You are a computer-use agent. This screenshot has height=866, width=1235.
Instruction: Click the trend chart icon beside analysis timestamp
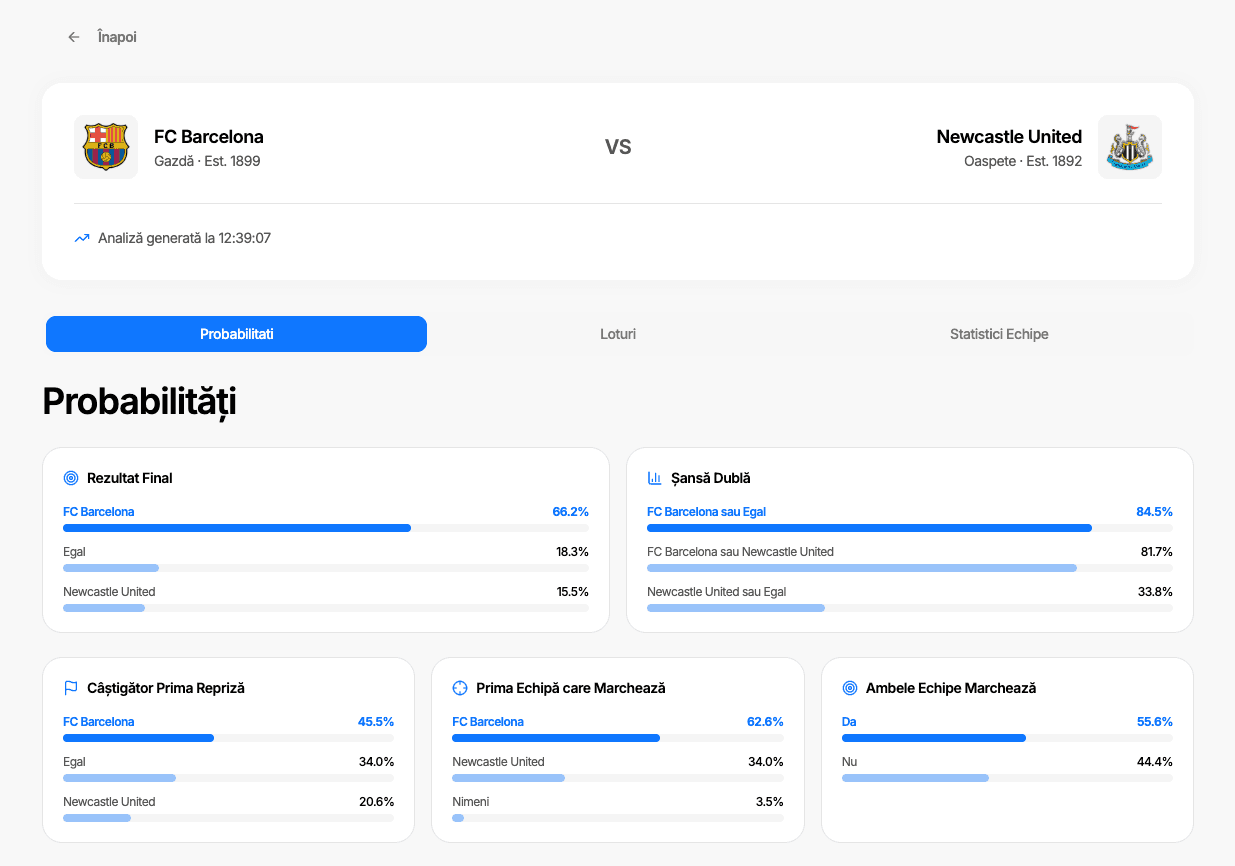(x=81, y=238)
